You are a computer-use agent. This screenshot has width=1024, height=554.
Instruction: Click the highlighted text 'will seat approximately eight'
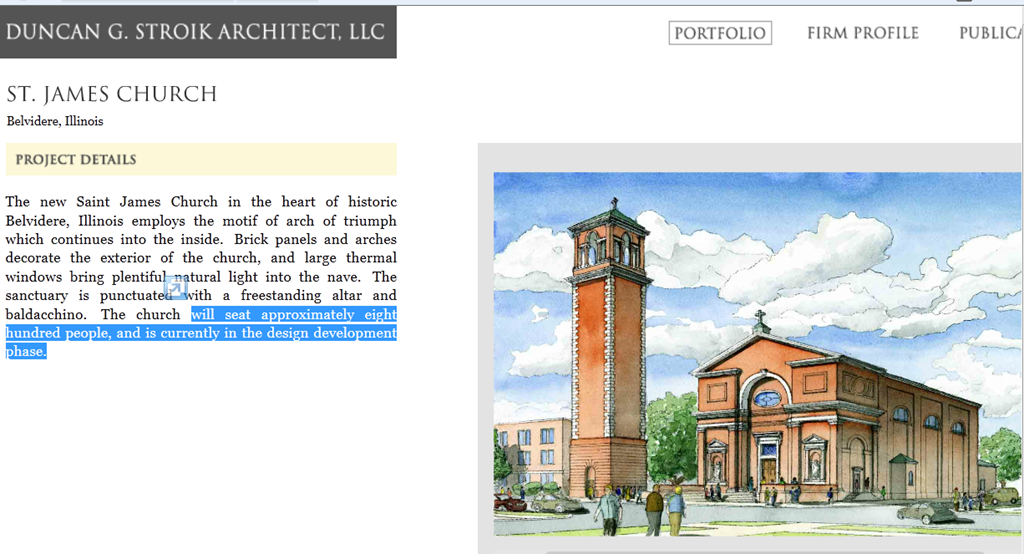point(294,314)
